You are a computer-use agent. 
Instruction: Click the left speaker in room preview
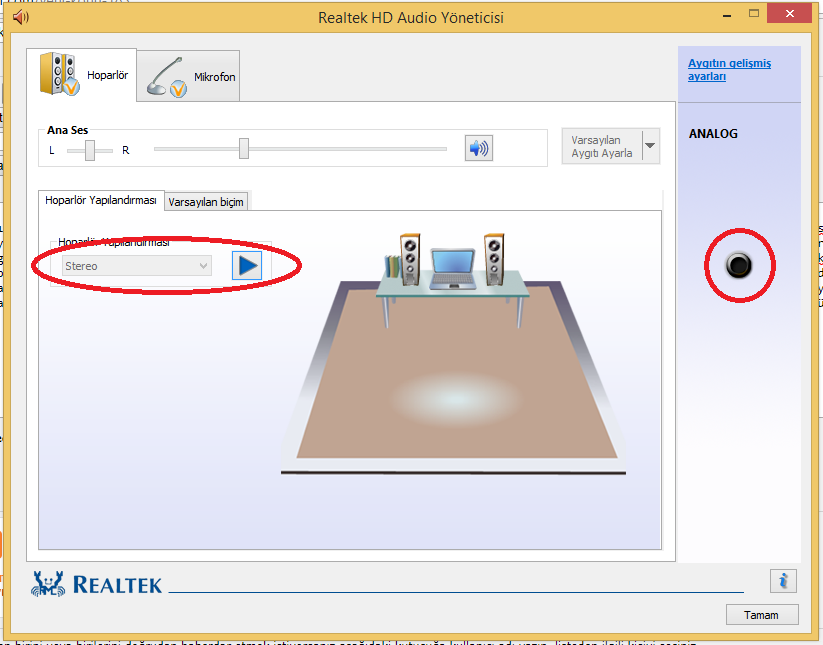pyautogui.click(x=410, y=259)
